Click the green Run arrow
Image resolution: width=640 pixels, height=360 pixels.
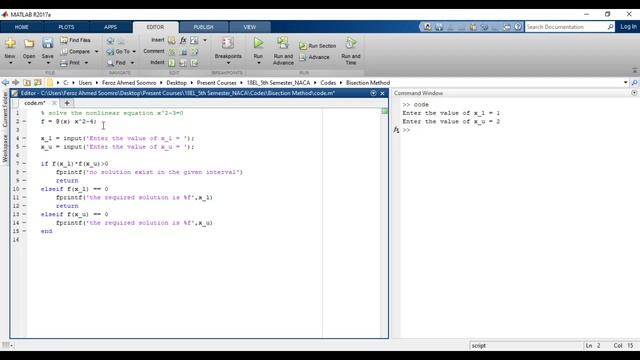[x=258, y=43]
